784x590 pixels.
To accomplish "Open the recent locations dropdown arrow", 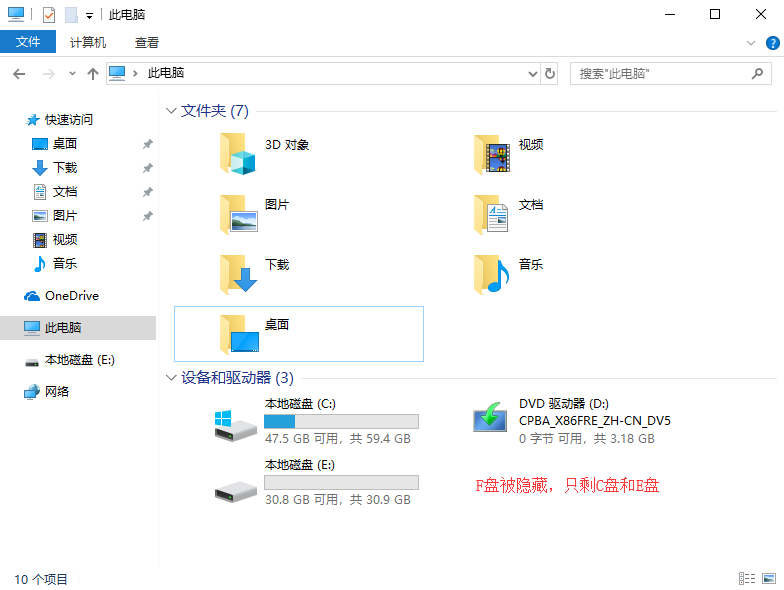I will (72, 74).
